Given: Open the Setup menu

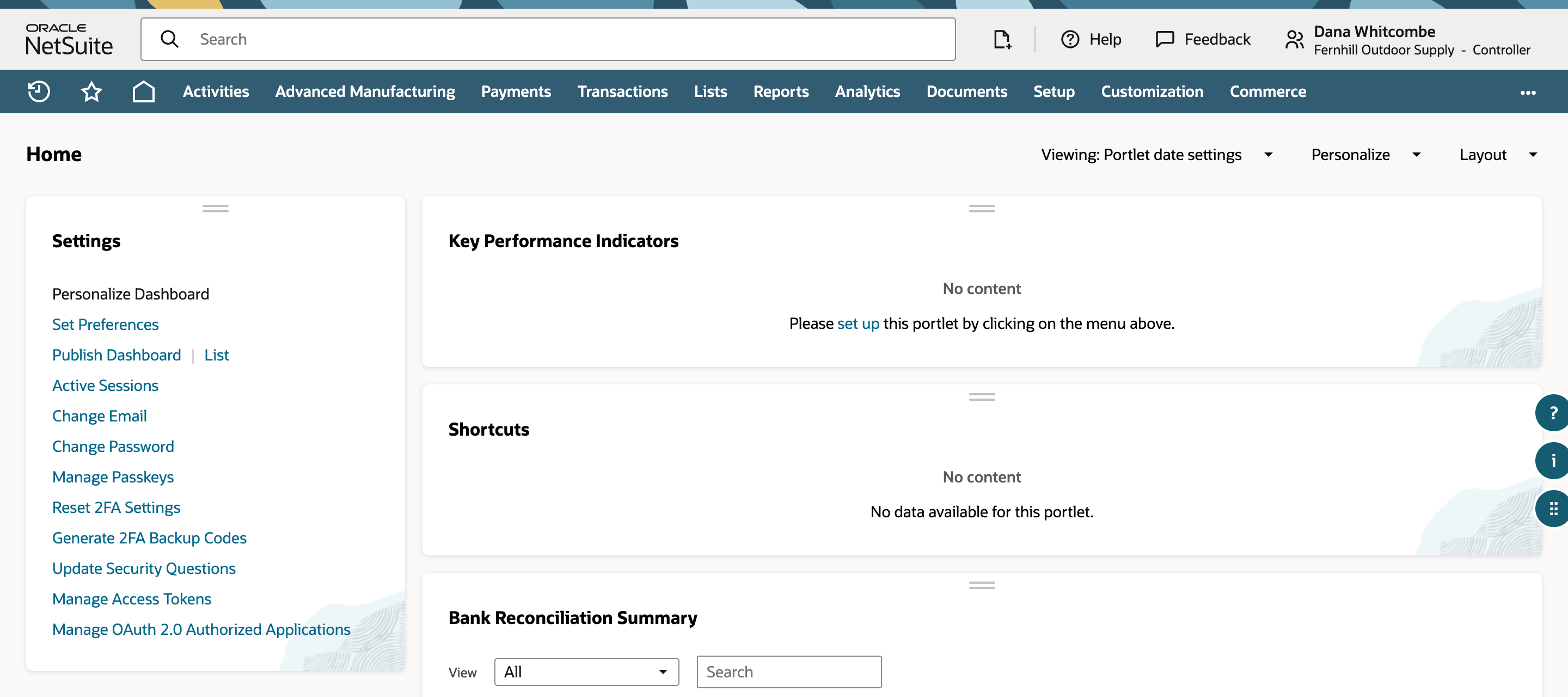Looking at the screenshot, I should click(x=1053, y=92).
